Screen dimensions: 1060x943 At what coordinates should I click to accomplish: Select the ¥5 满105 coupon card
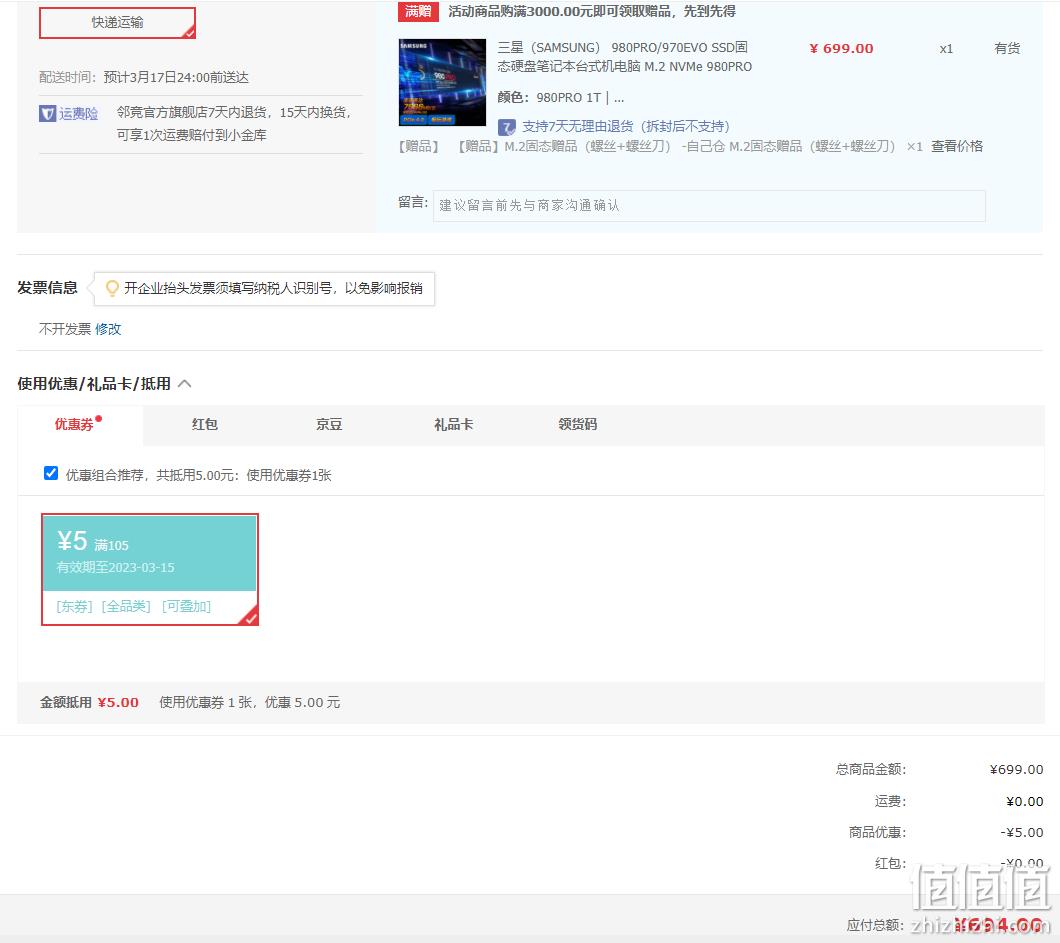(x=150, y=569)
